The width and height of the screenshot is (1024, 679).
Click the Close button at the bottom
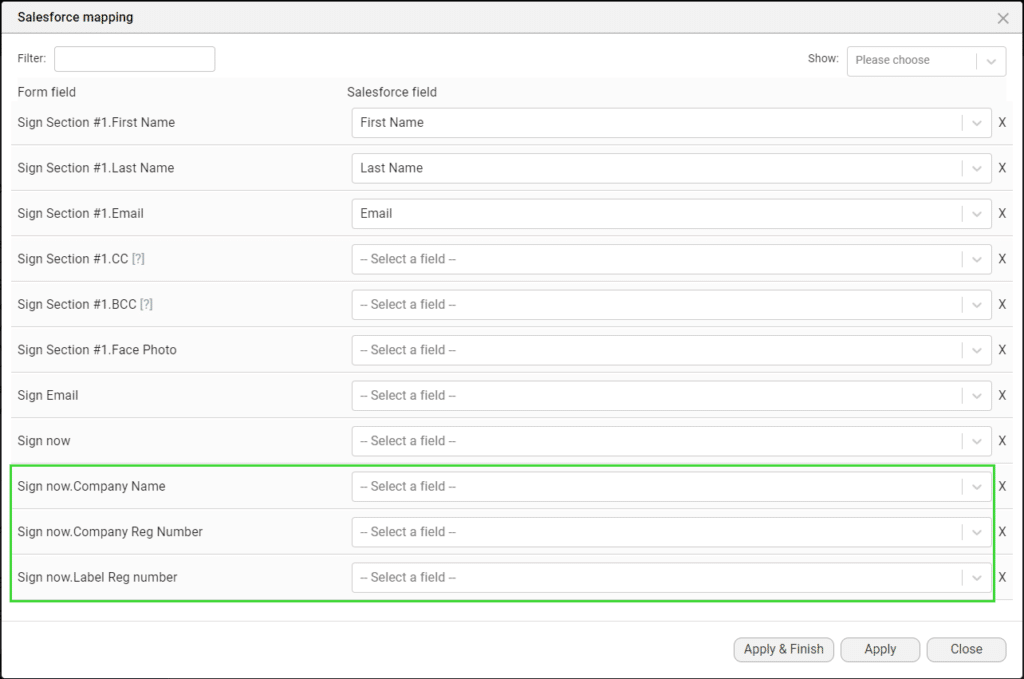click(966, 649)
